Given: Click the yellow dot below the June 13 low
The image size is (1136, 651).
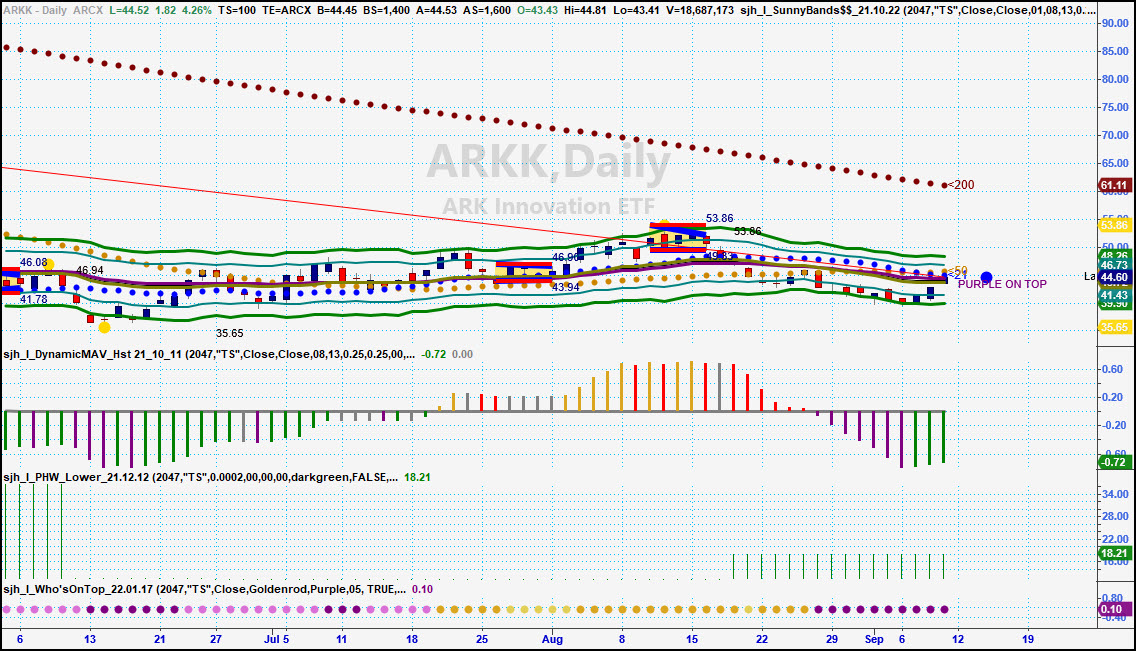Looking at the screenshot, I should [x=104, y=327].
